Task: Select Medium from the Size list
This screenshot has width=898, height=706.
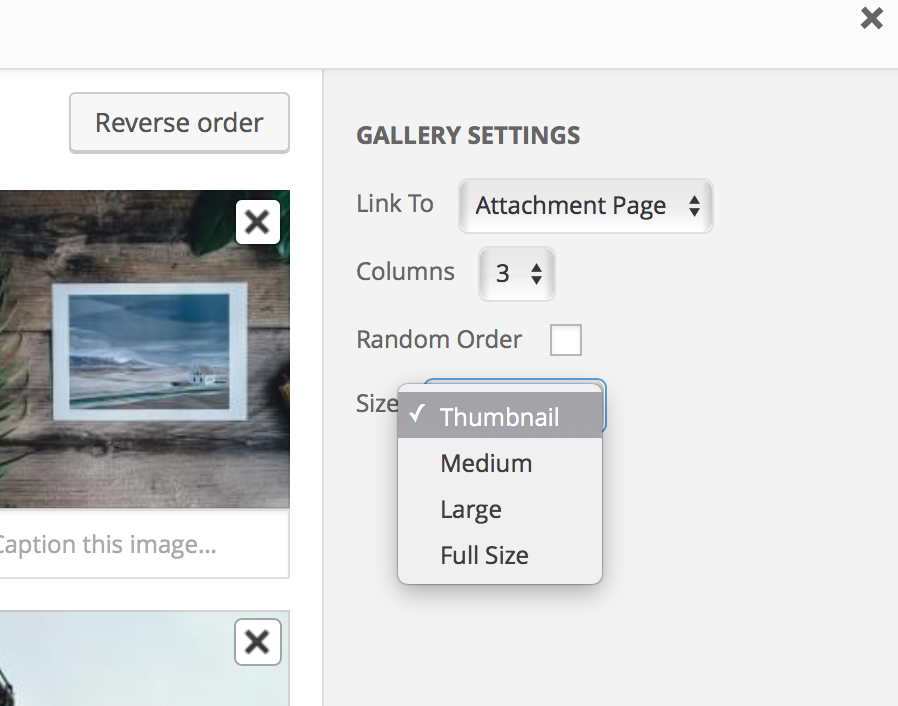Action: pyautogui.click(x=486, y=463)
